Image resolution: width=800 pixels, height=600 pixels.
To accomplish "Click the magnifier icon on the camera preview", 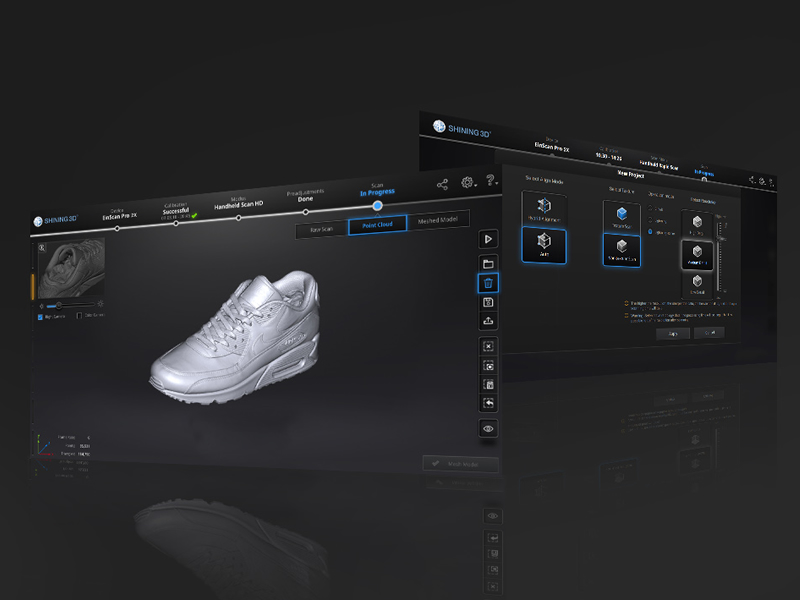I will pos(42,247).
